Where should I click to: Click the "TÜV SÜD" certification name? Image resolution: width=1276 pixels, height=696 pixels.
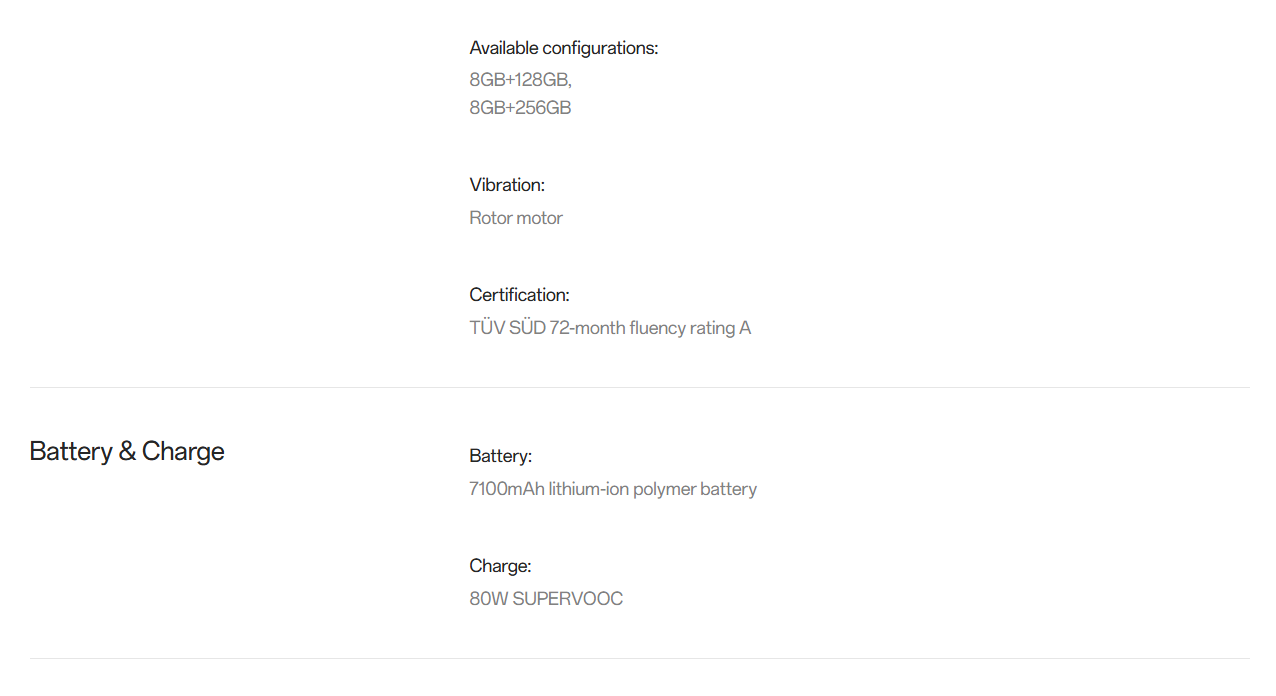coord(507,328)
